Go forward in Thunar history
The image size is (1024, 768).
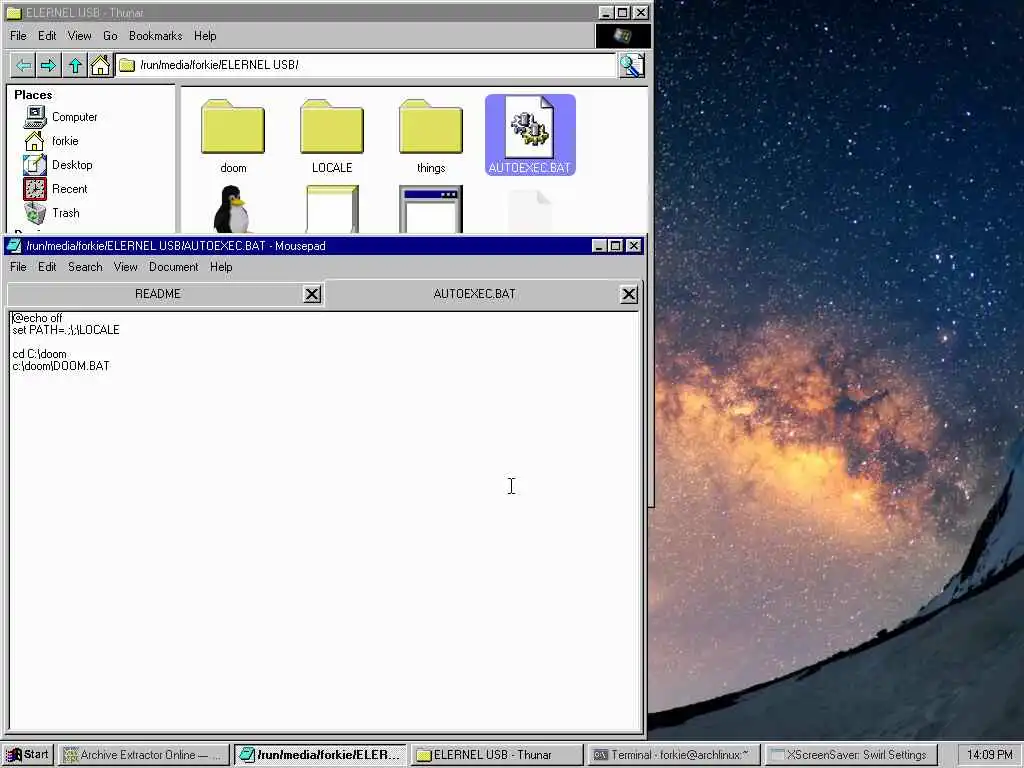coord(48,65)
